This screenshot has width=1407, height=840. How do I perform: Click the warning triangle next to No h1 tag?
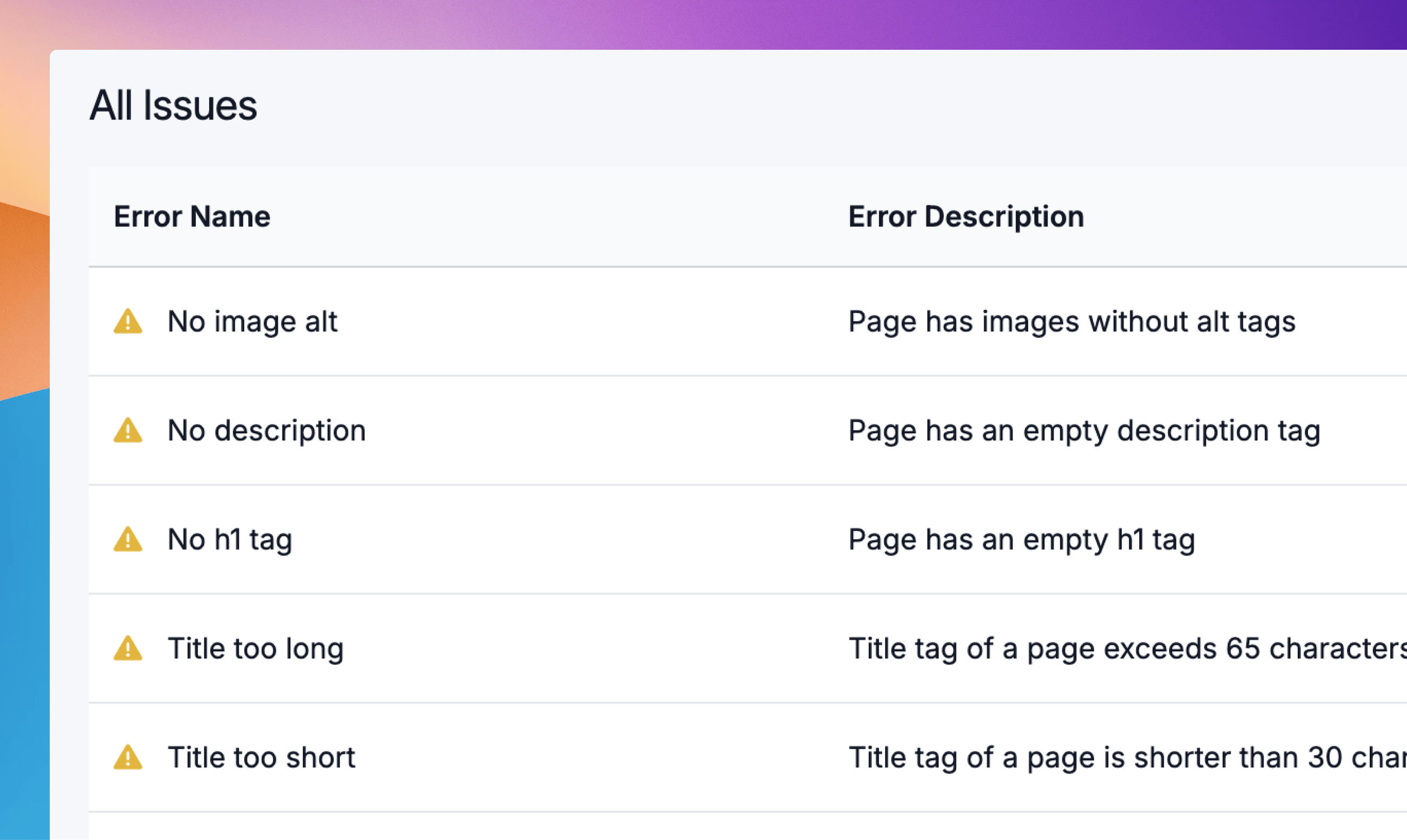pos(128,539)
